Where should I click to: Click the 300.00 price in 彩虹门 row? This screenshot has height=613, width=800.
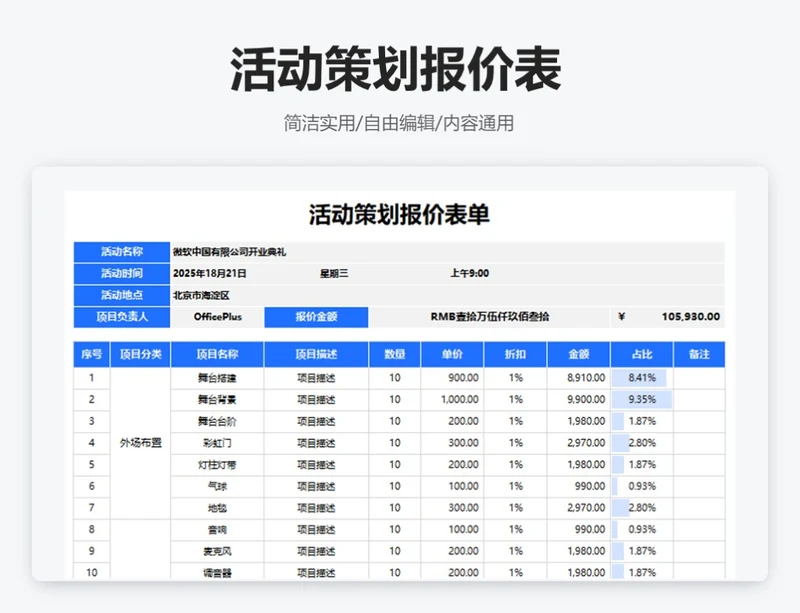pos(463,443)
